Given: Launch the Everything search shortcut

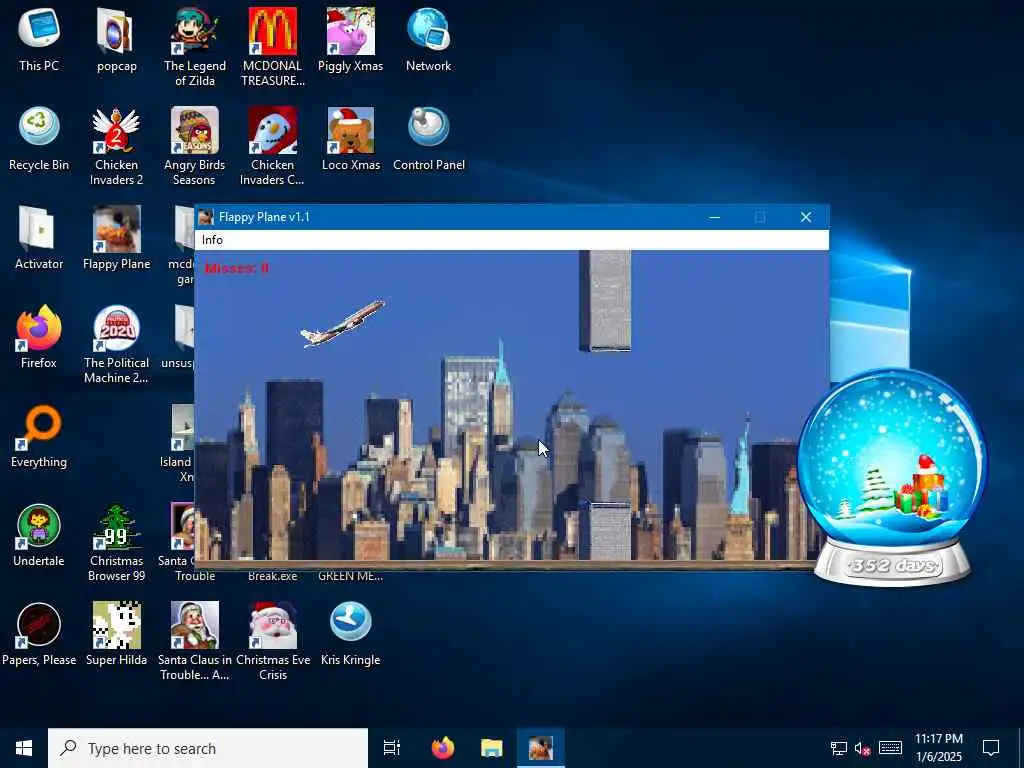Looking at the screenshot, I should point(39,436).
